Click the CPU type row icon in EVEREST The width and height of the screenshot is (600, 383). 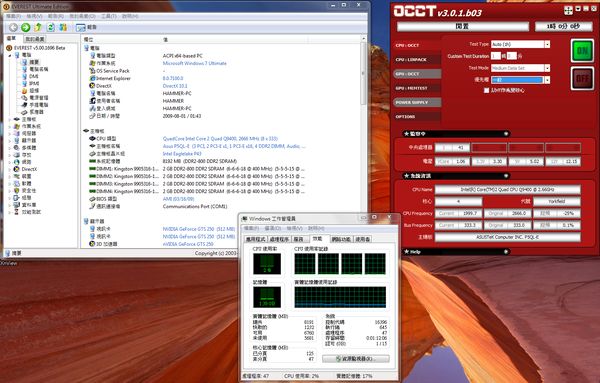click(x=92, y=139)
